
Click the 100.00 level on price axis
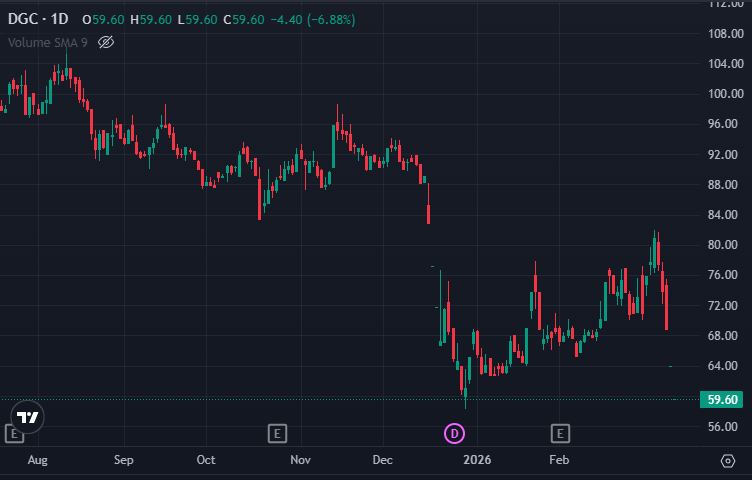click(x=722, y=94)
